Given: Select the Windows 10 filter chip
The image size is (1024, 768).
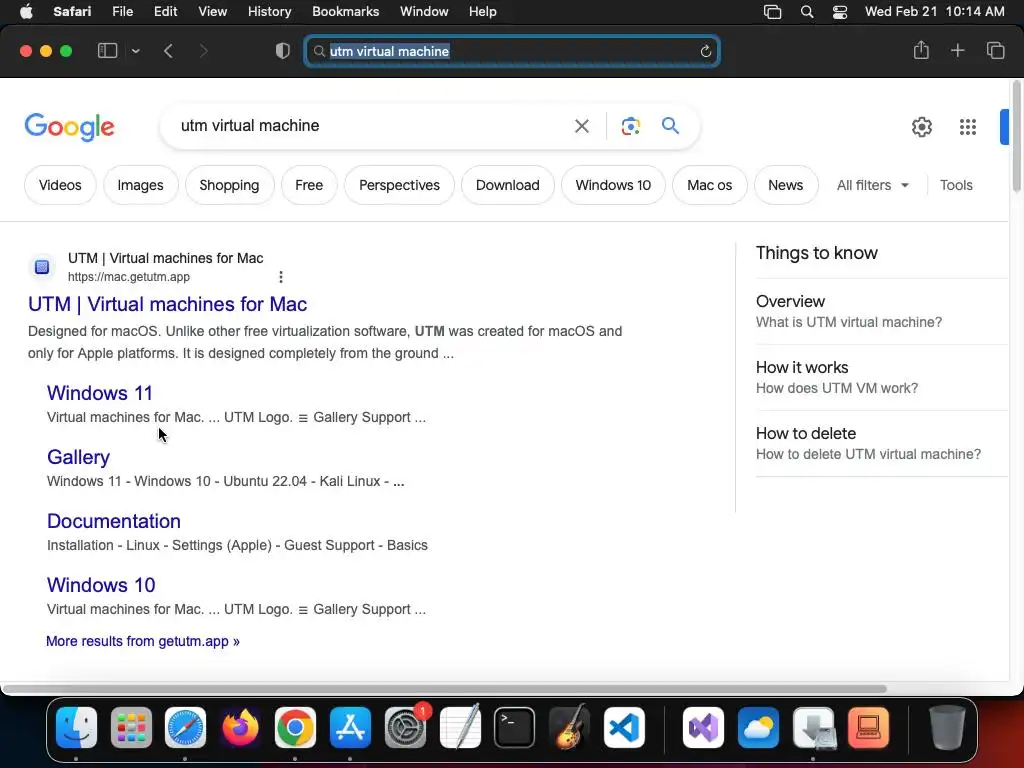Looking at the screenshot, I should [613, 185].
